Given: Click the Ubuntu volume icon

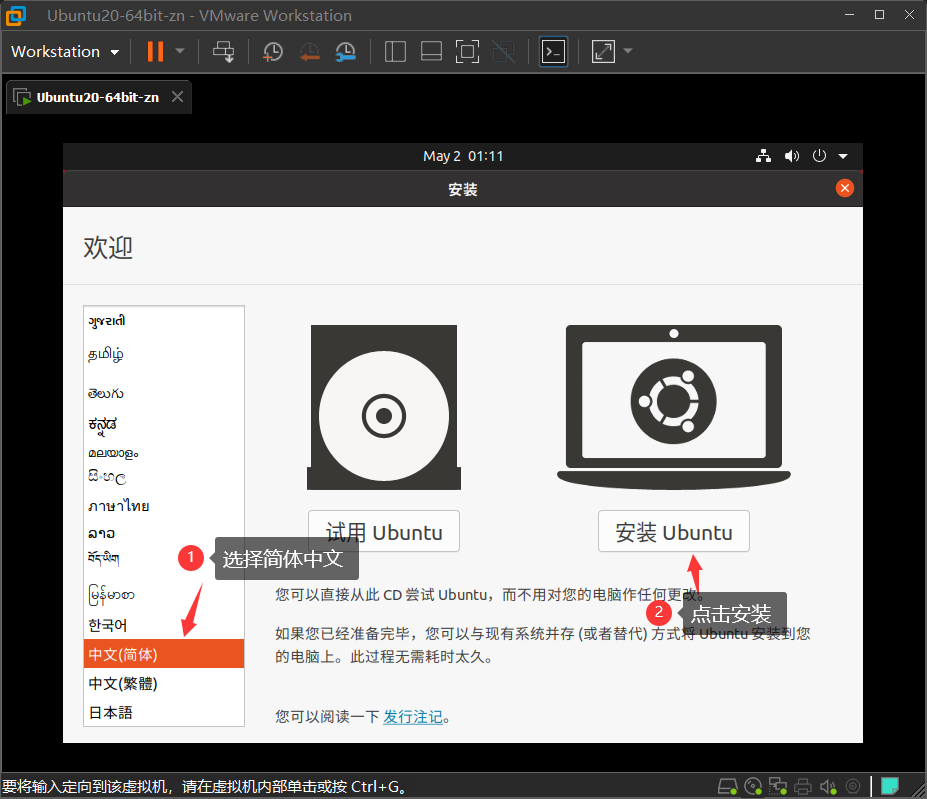Looking at the screenshot, I should pyautogui.click(x=792, y=156).
